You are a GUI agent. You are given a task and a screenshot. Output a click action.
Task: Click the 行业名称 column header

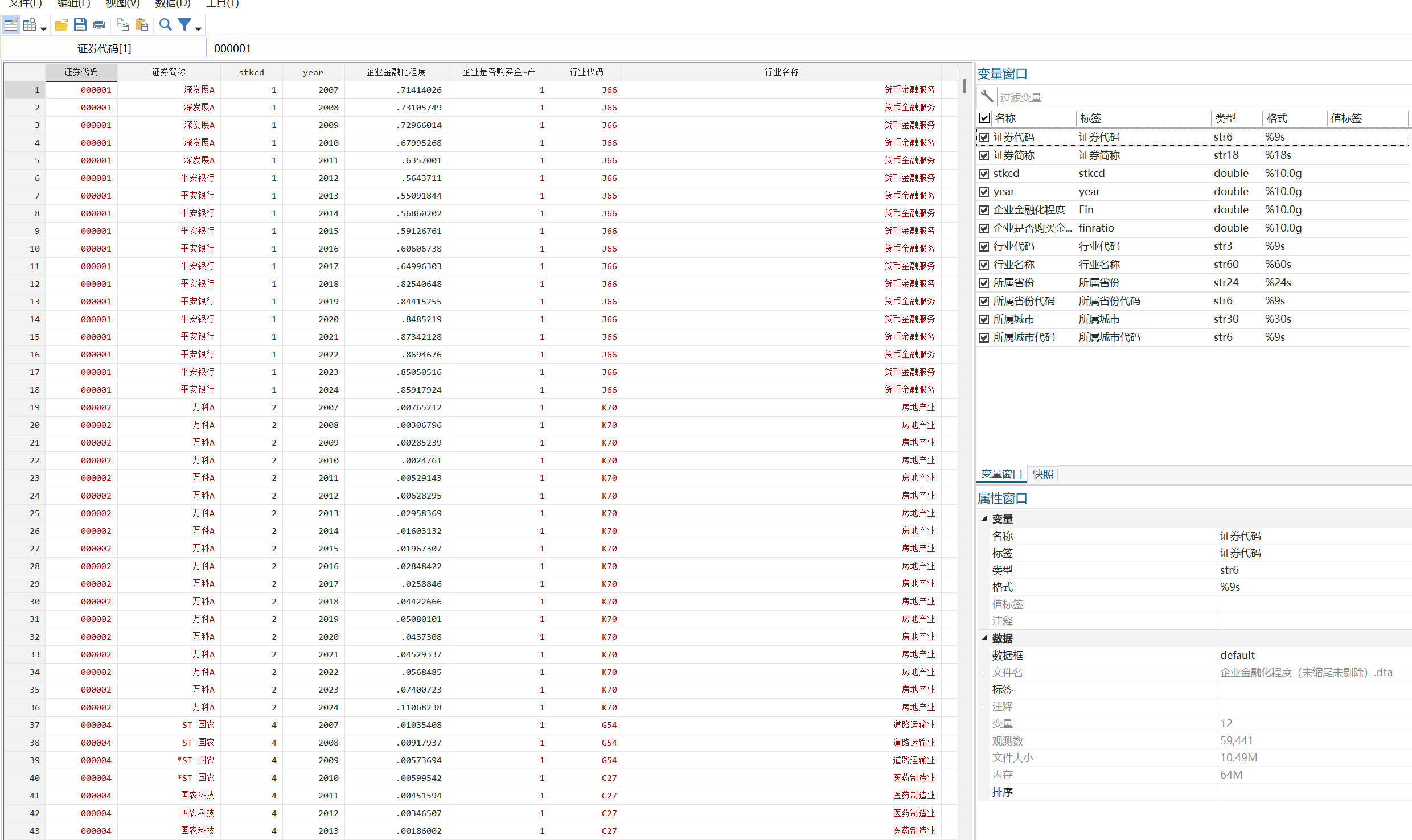click(781, 72)
